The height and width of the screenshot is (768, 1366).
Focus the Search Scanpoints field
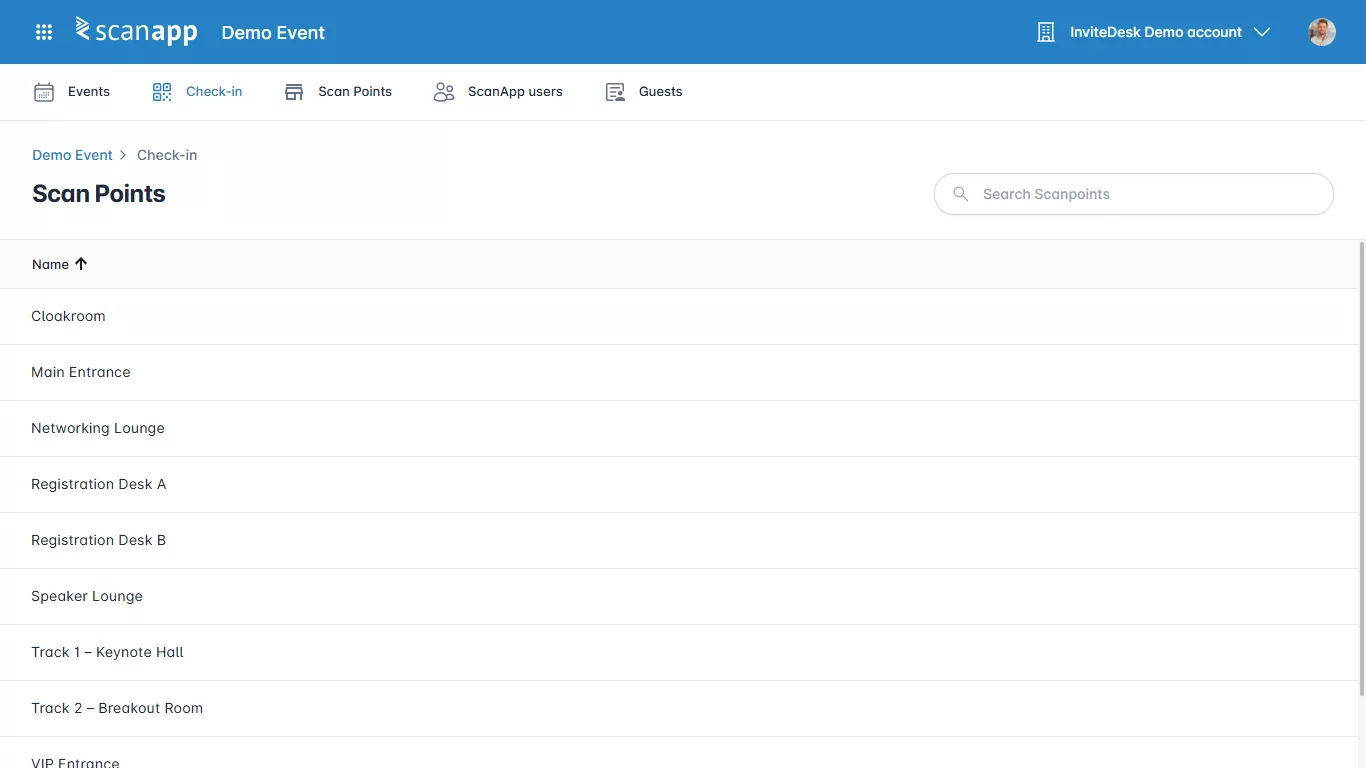click(1134, 194)
